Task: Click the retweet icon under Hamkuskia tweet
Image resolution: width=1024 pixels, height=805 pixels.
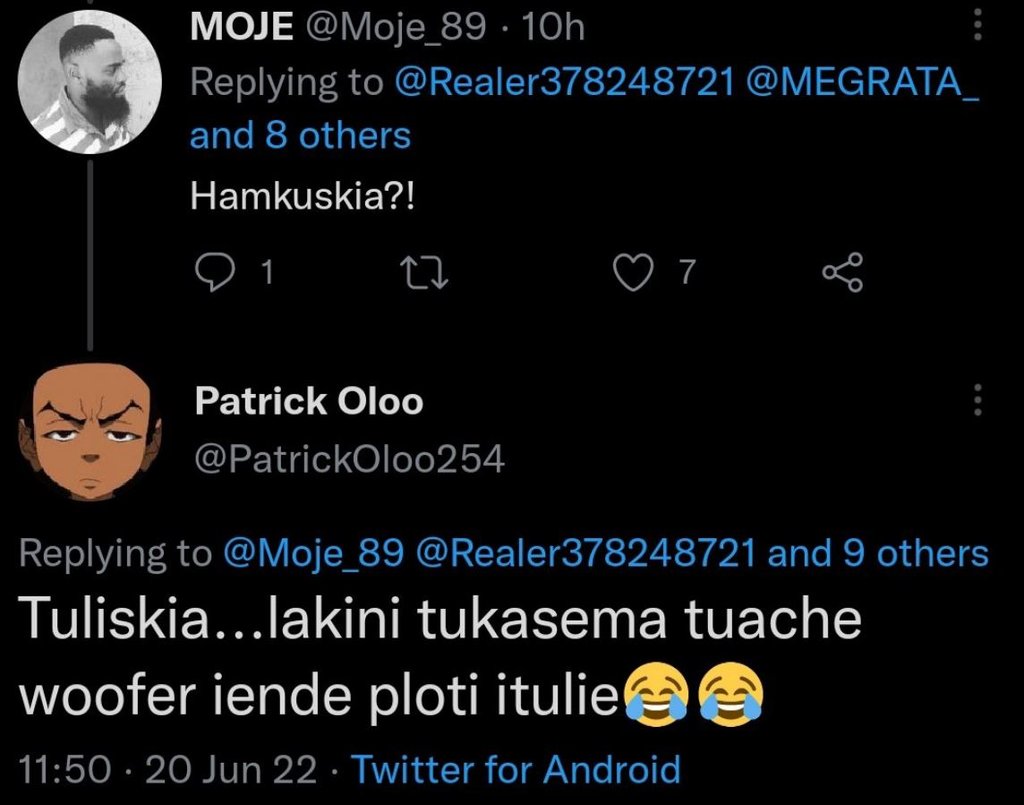Action: [x=425, y=270]
